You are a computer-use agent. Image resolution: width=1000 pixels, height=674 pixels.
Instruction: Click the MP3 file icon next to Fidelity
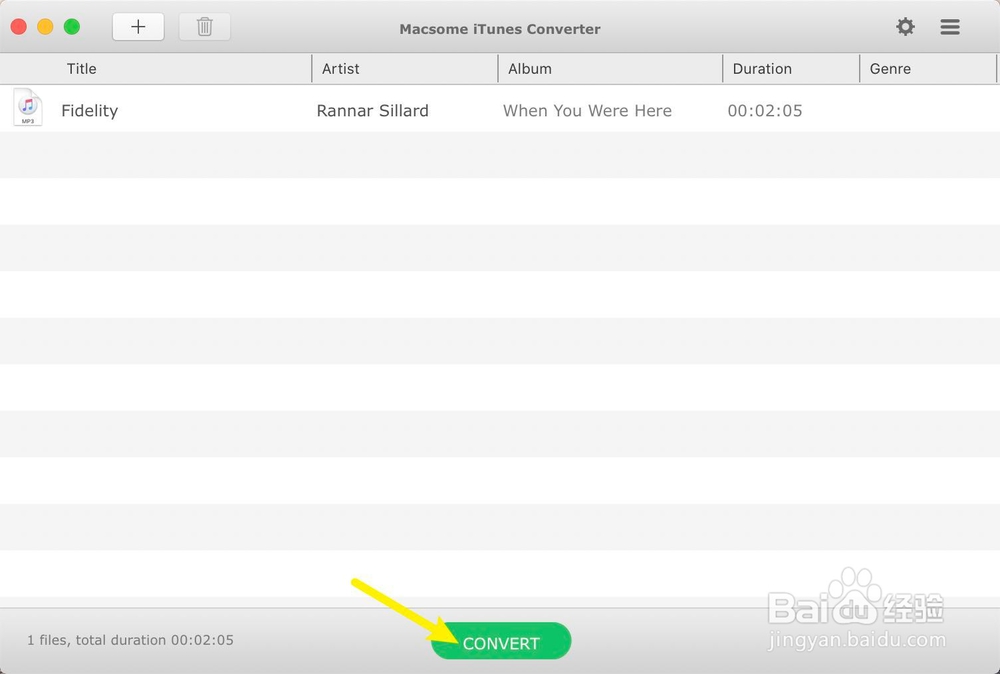(x=27, y=108)
